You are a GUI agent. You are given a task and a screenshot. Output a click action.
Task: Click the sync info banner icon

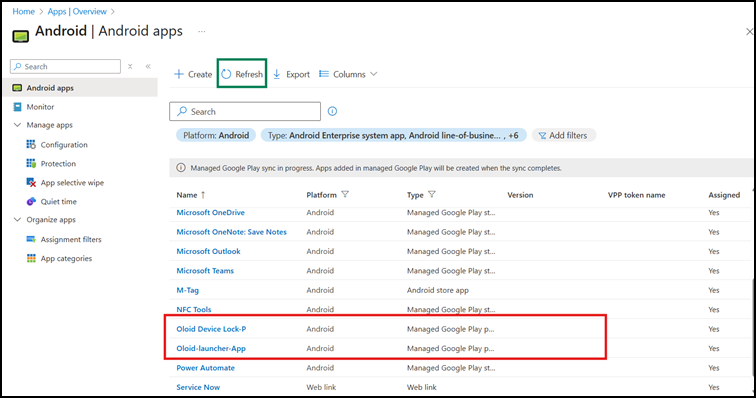click(x=181, y=168)
